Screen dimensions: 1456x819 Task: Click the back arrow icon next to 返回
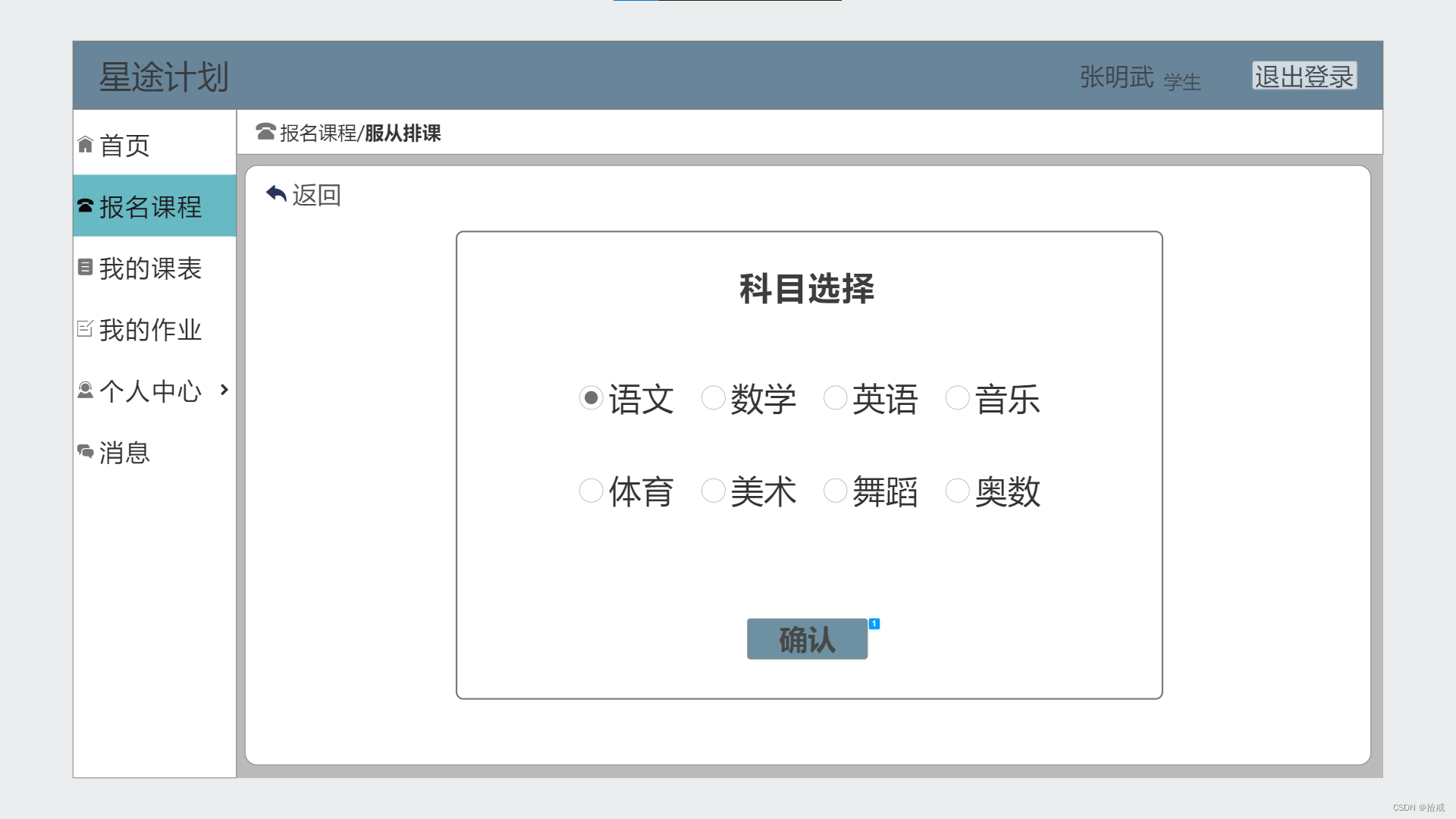pyautogui.click(x=276, y=194)
